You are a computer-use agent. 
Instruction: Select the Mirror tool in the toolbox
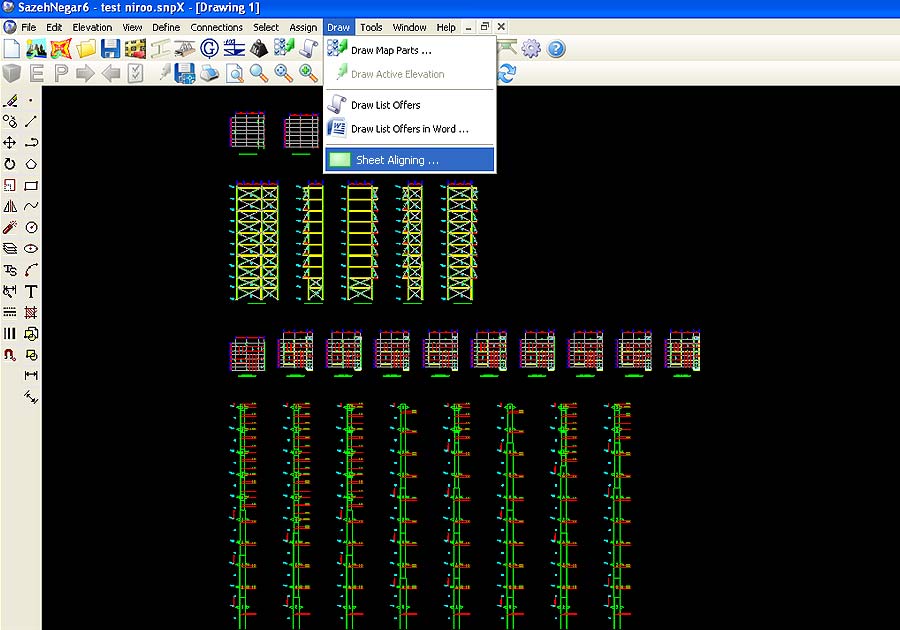tap(10, 206)
